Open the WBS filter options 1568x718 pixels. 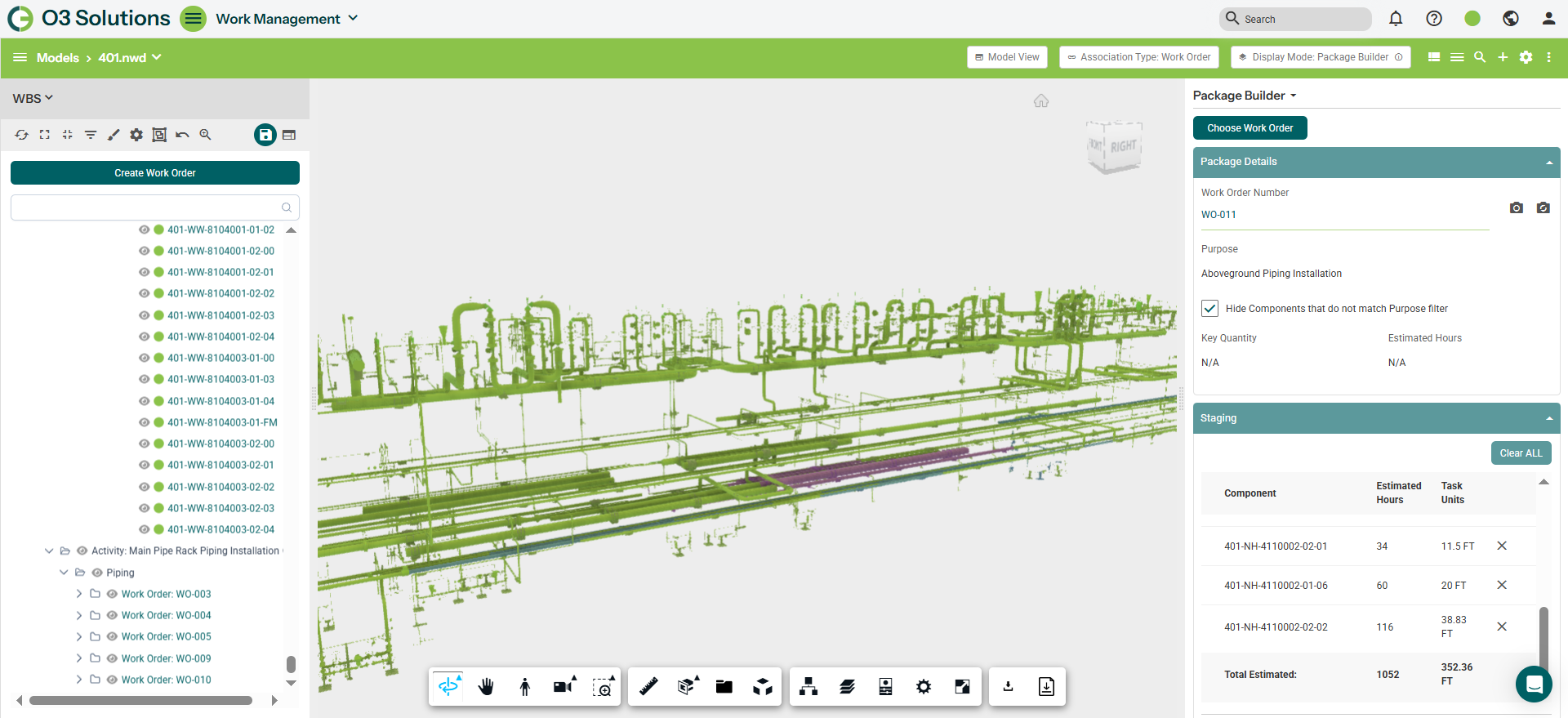pyautogui.click(x=91, y=135)
